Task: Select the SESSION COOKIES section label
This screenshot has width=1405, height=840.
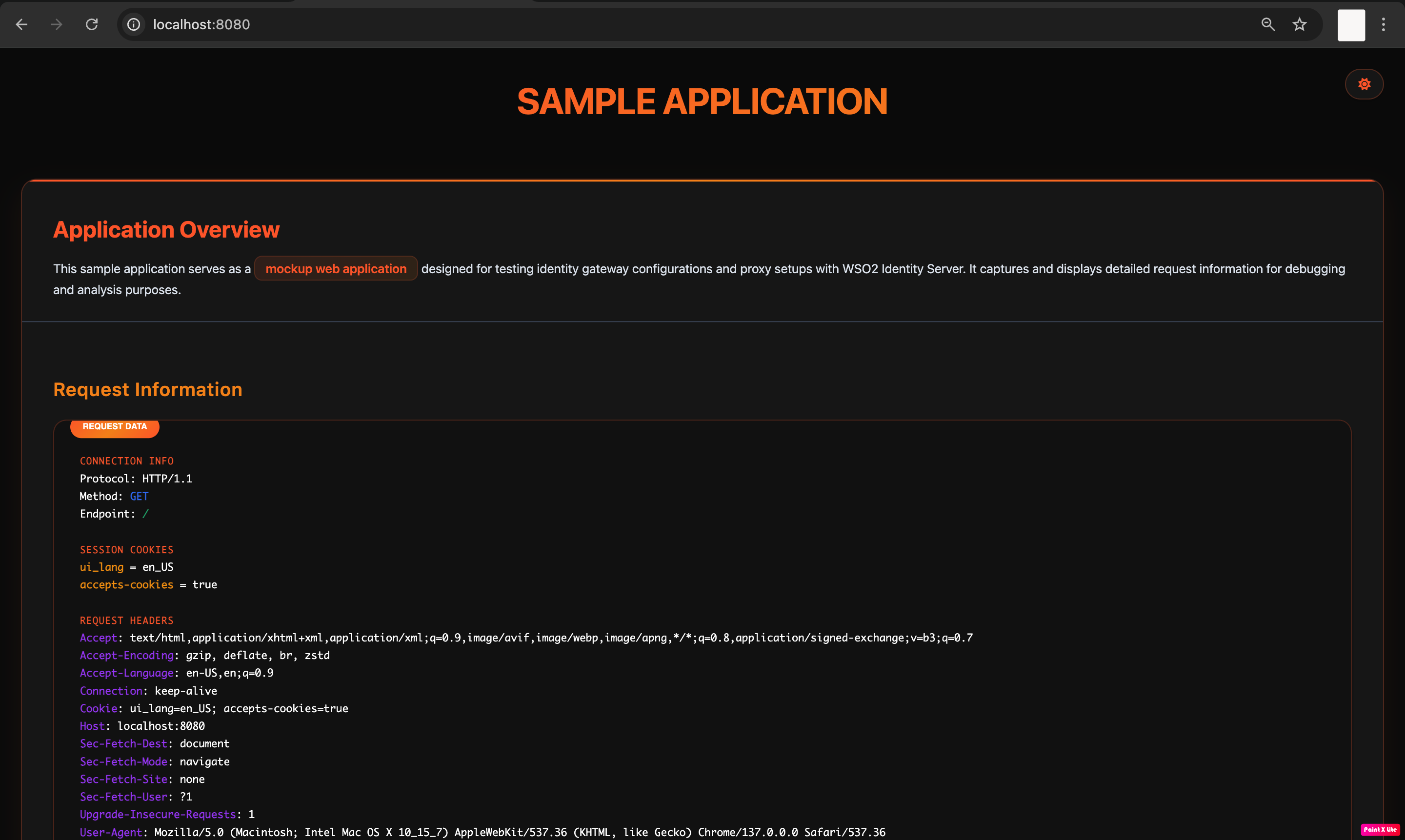Action: [127, 550]
